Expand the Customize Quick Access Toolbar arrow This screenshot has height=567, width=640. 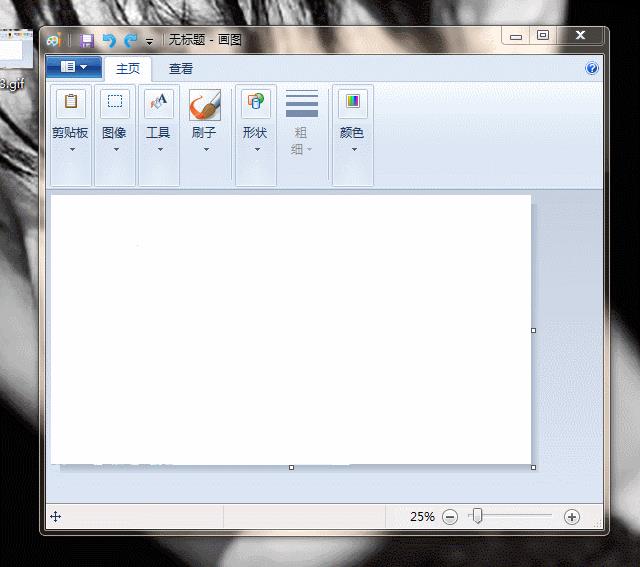click(150, 42)
